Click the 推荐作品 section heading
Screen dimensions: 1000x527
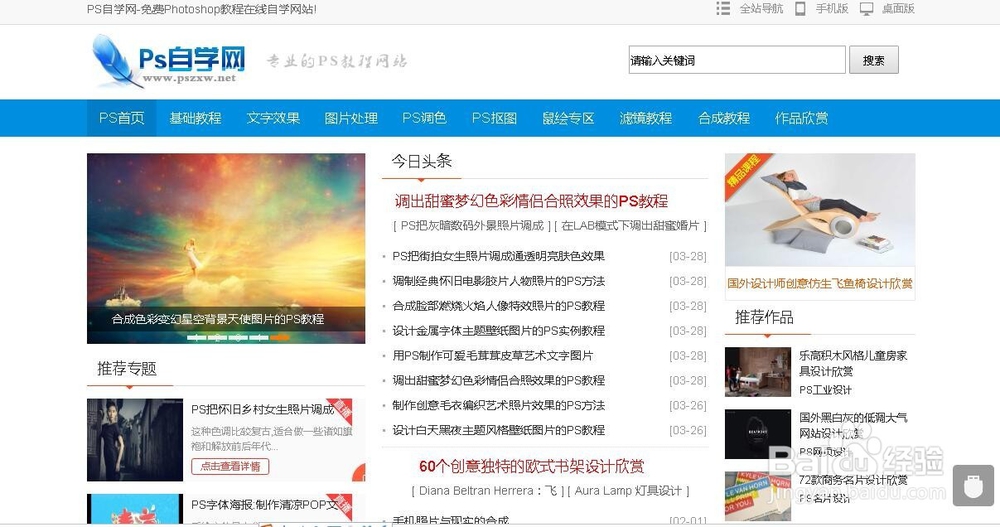pos(764,317)
